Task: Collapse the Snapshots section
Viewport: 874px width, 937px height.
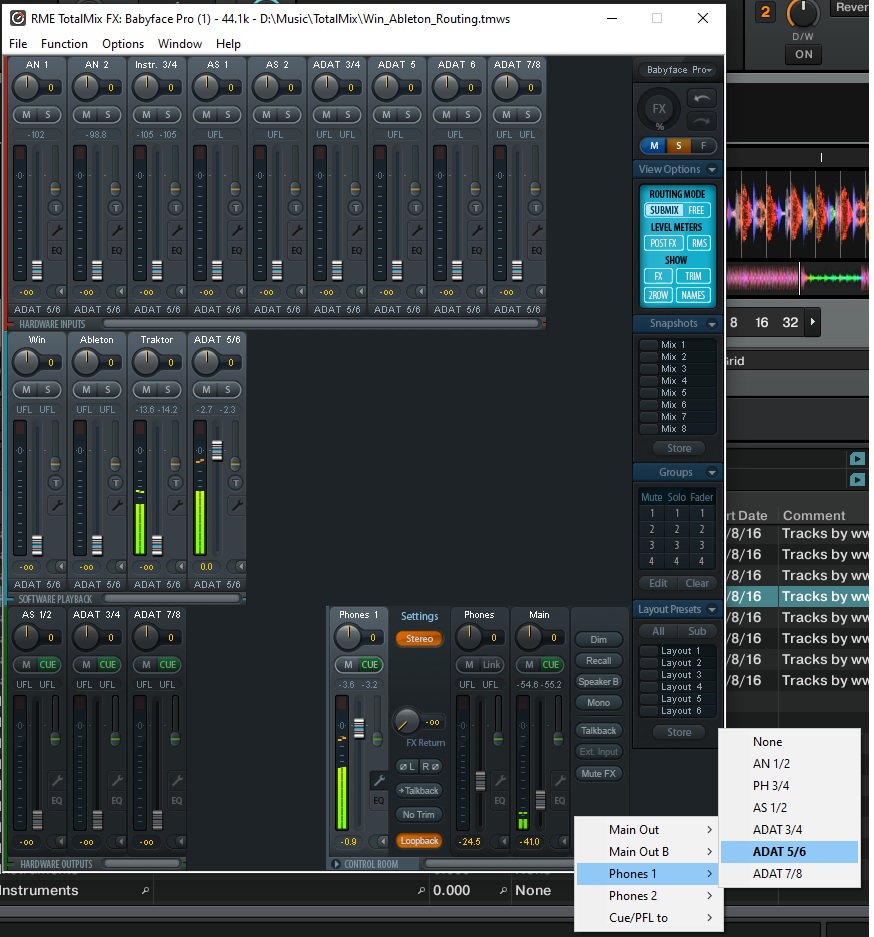Action: click(x=712, y=324)
